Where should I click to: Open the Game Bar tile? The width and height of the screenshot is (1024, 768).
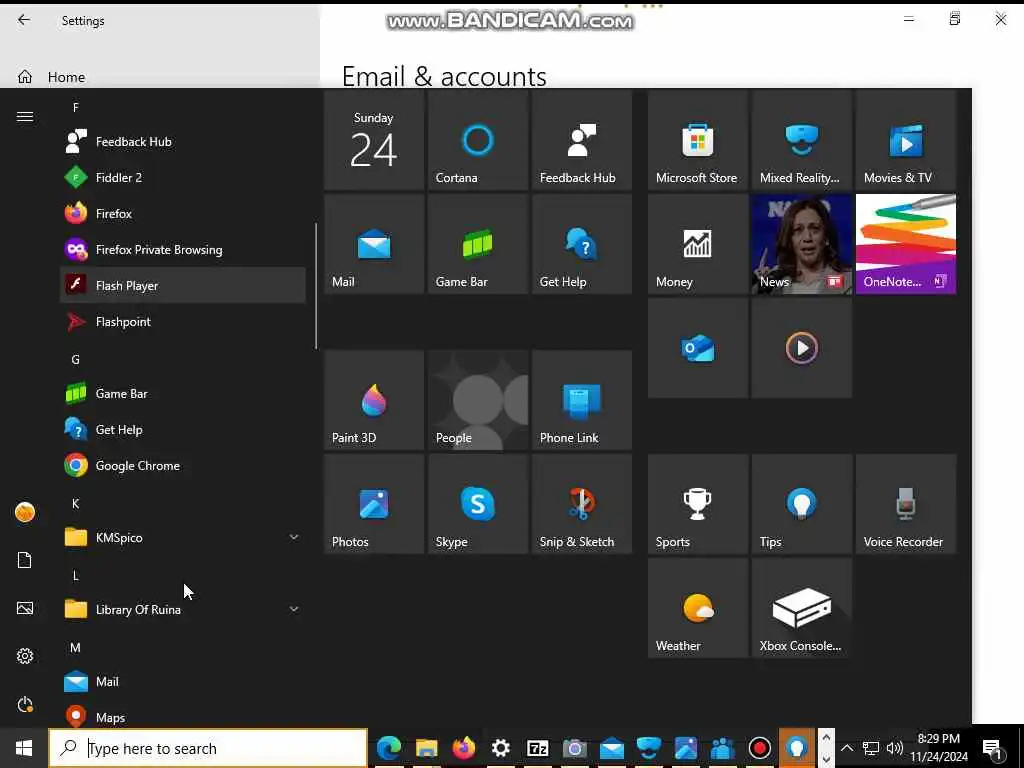(x=478, y=244)
